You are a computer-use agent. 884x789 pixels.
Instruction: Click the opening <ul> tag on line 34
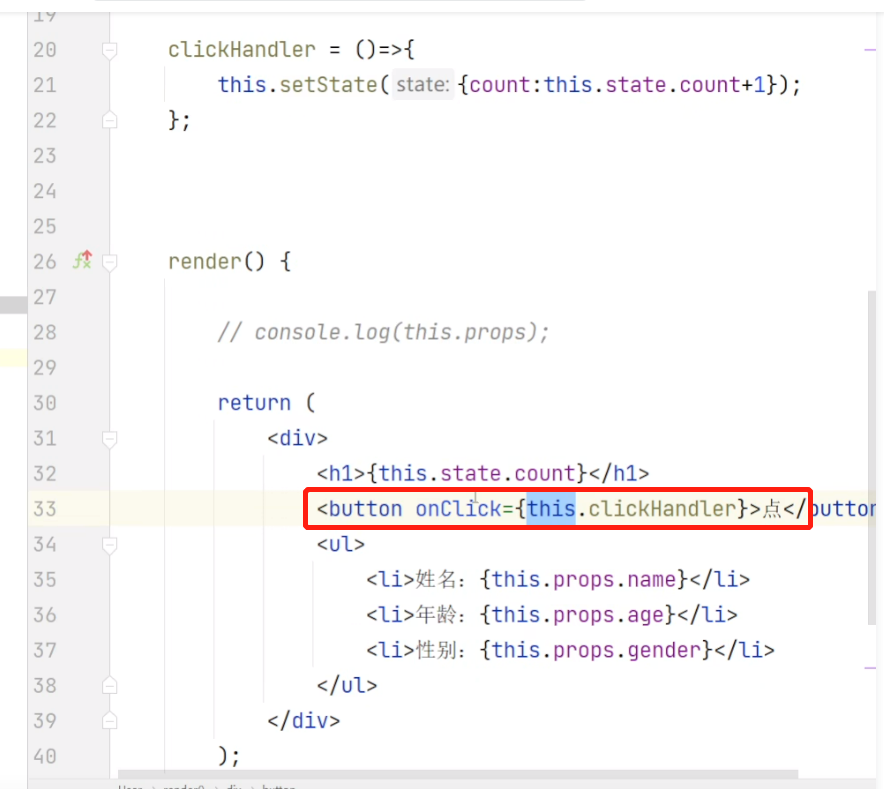click(x=341, y=544)
